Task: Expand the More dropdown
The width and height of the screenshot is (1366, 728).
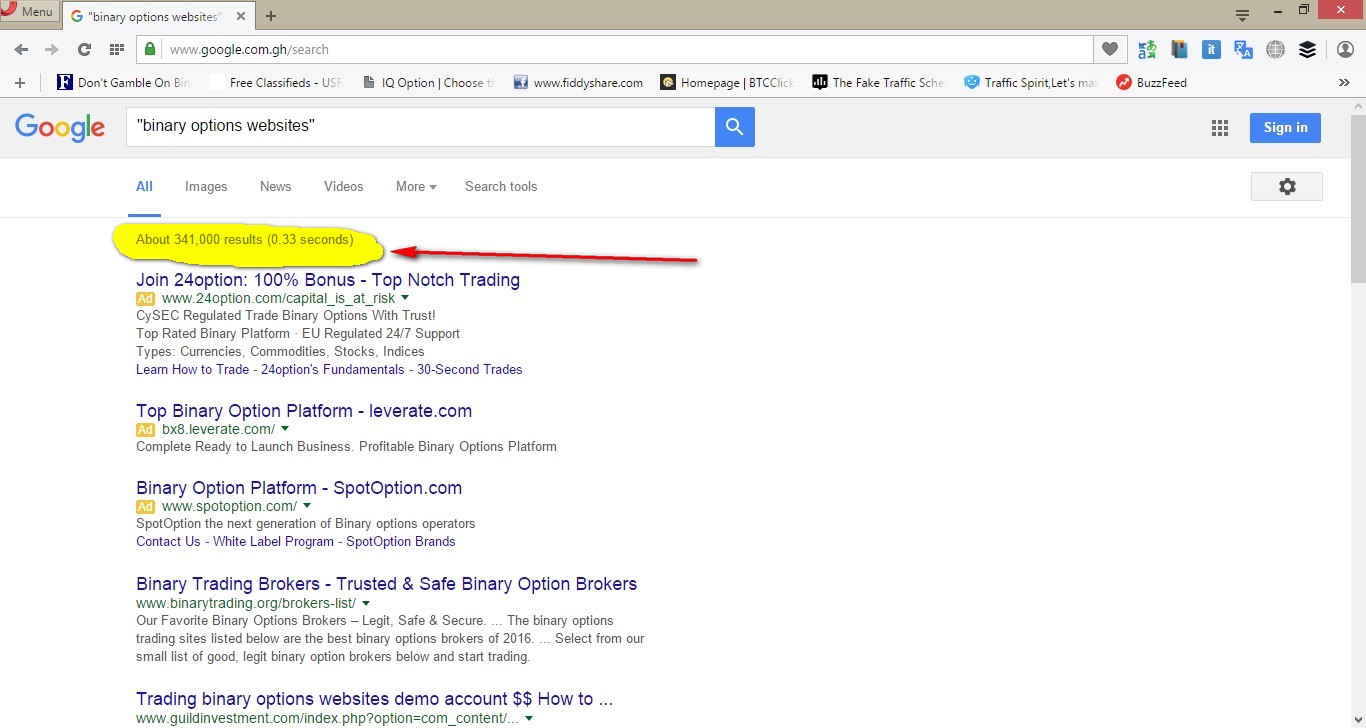Action: pos(416,186)
